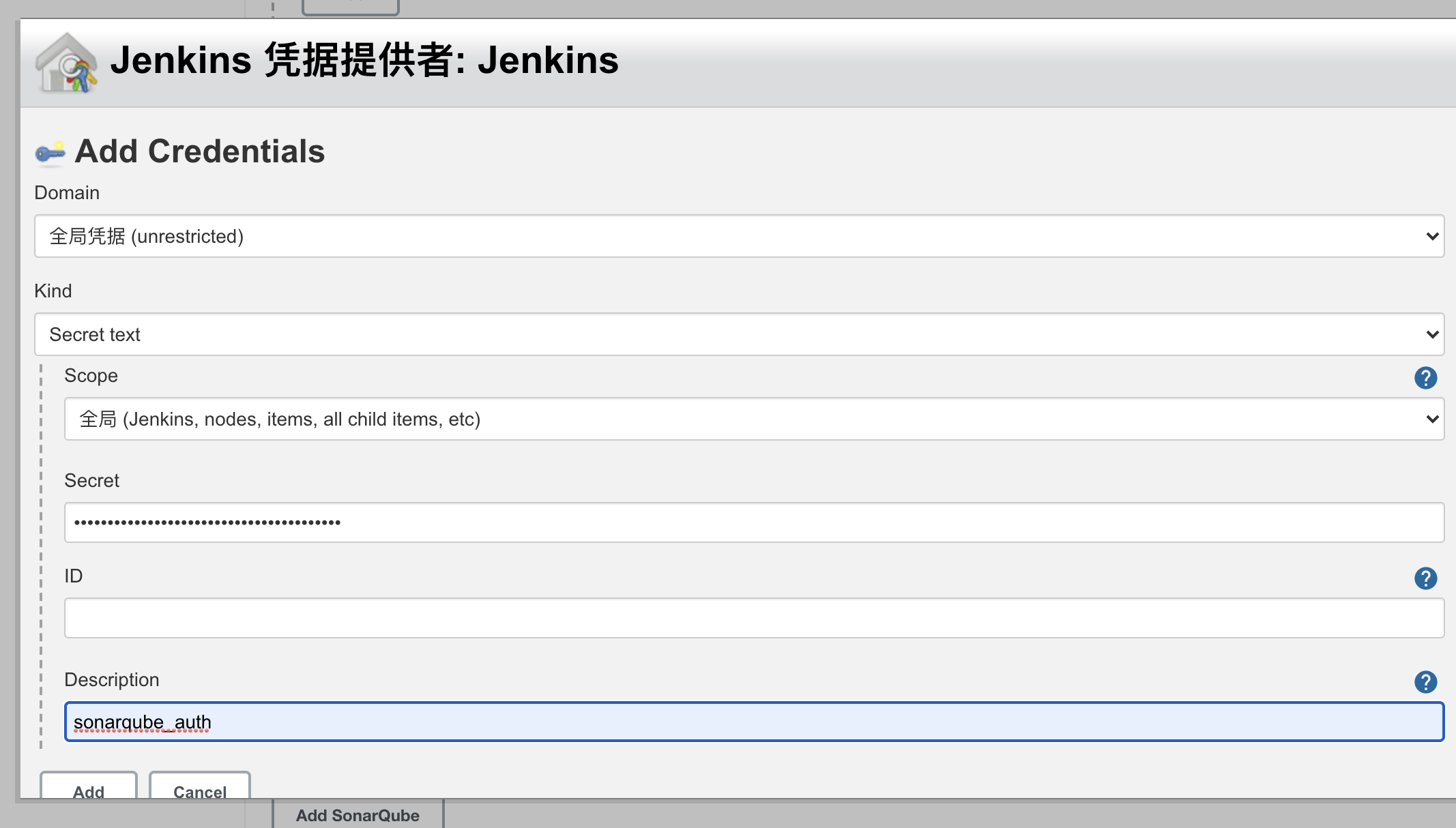The image size is (1456, 828).
Task: Open help for the Scope field
Action: click(x=1425, y=377)
